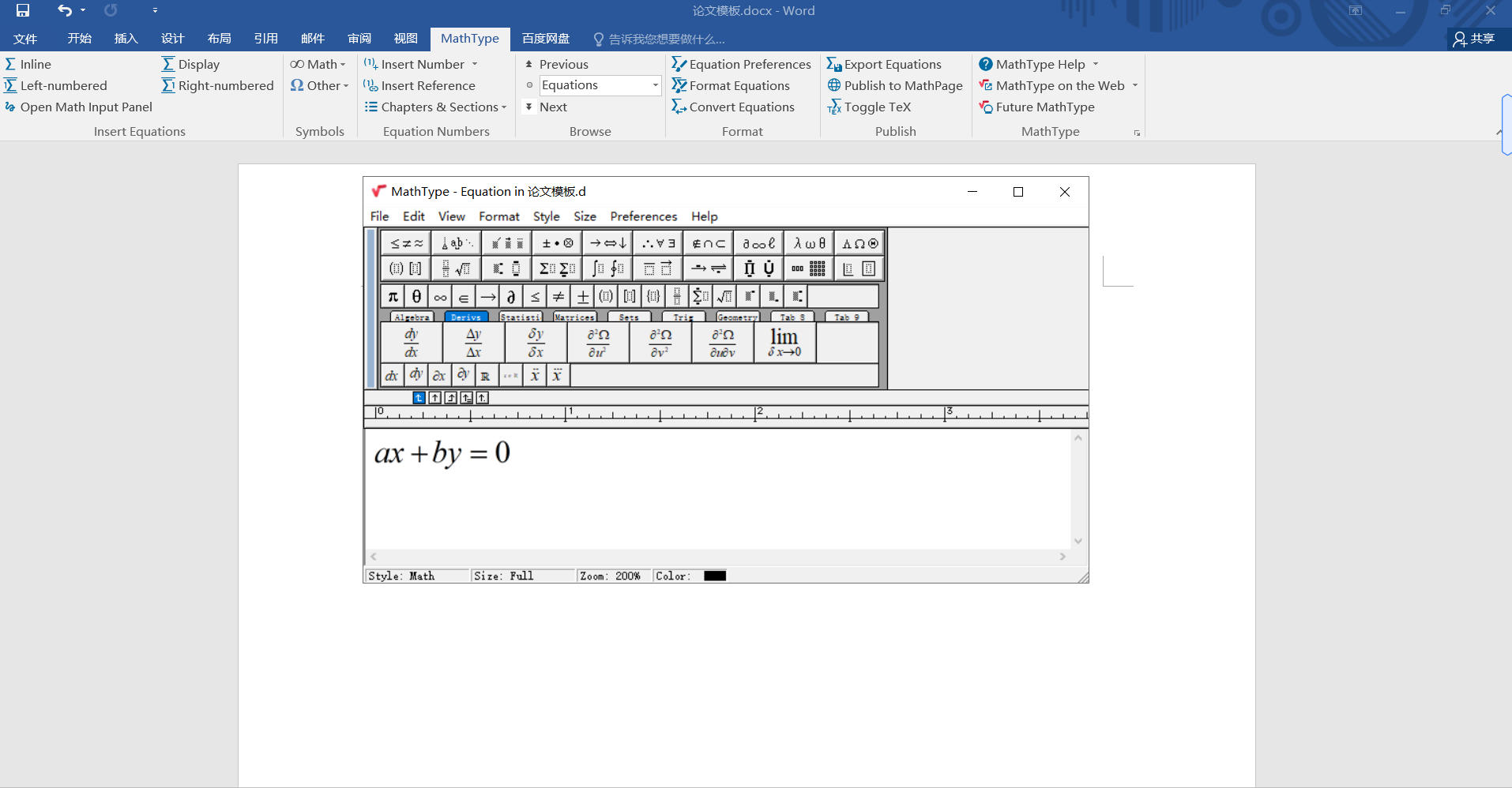Click the equation area scroll-down arrow
This screenshot has height=788, width=1512.
pyautogui.click(x=1078, y=541)
